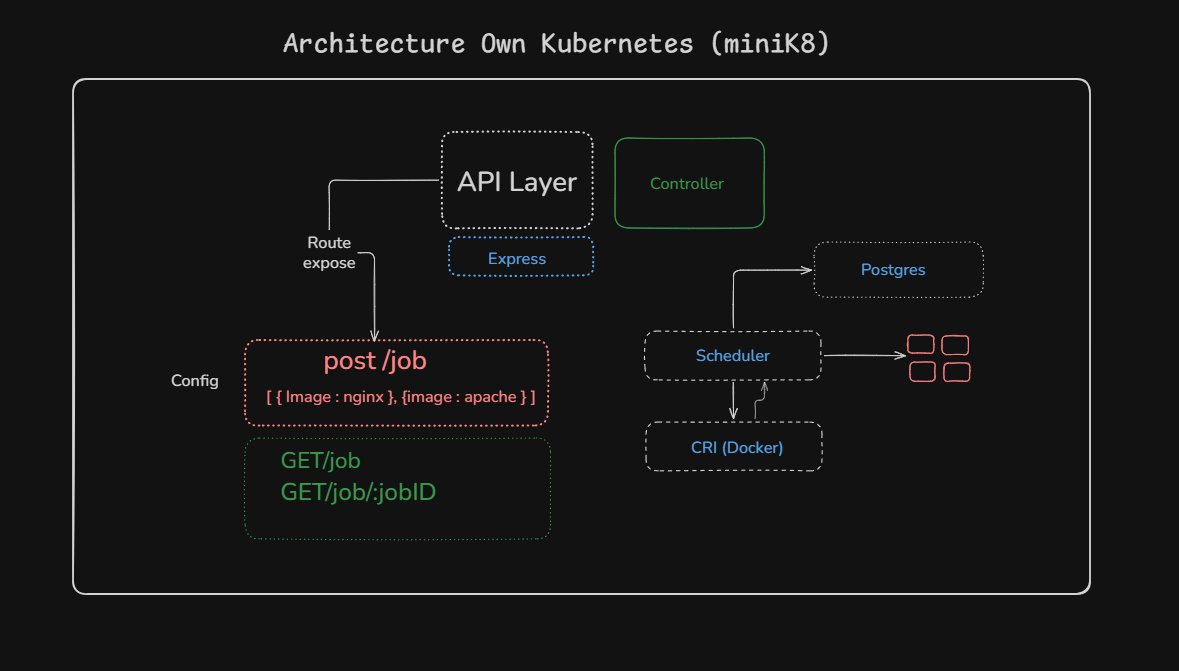1179x671 pixels.
Task: Select the green Controller box
Action: 690,183
